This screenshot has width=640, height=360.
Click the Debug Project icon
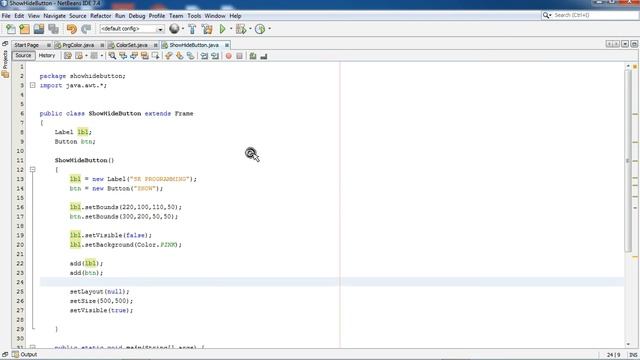241,29
